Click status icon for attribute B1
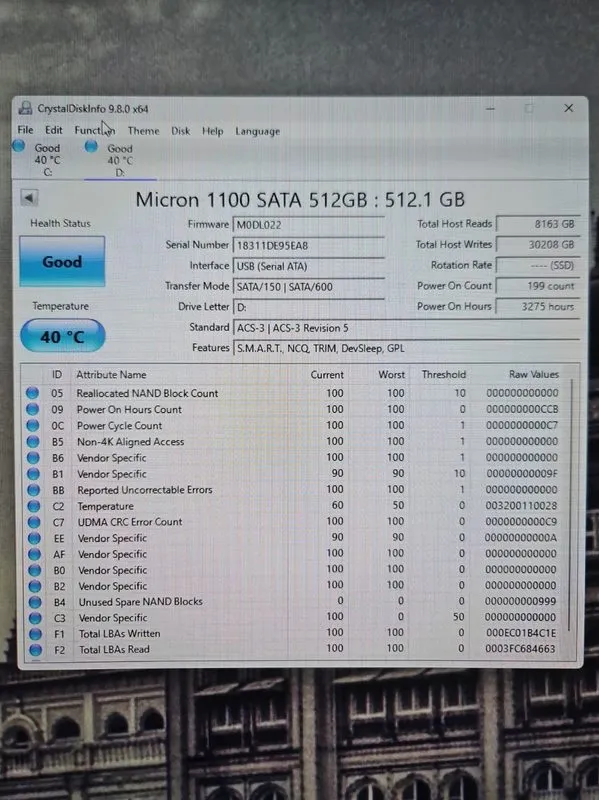 (33, 473)
